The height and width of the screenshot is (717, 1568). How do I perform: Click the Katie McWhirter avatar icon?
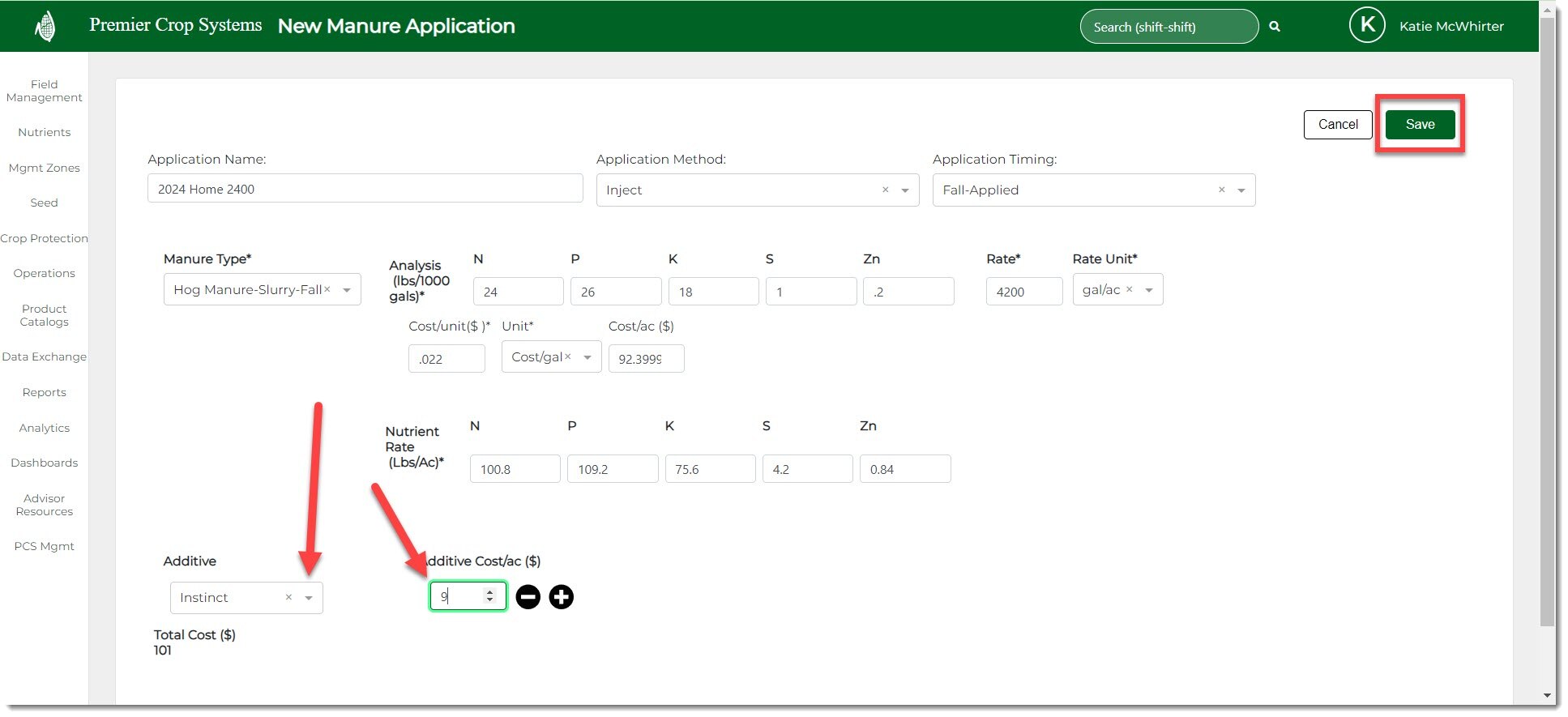tap(1366, 26)
